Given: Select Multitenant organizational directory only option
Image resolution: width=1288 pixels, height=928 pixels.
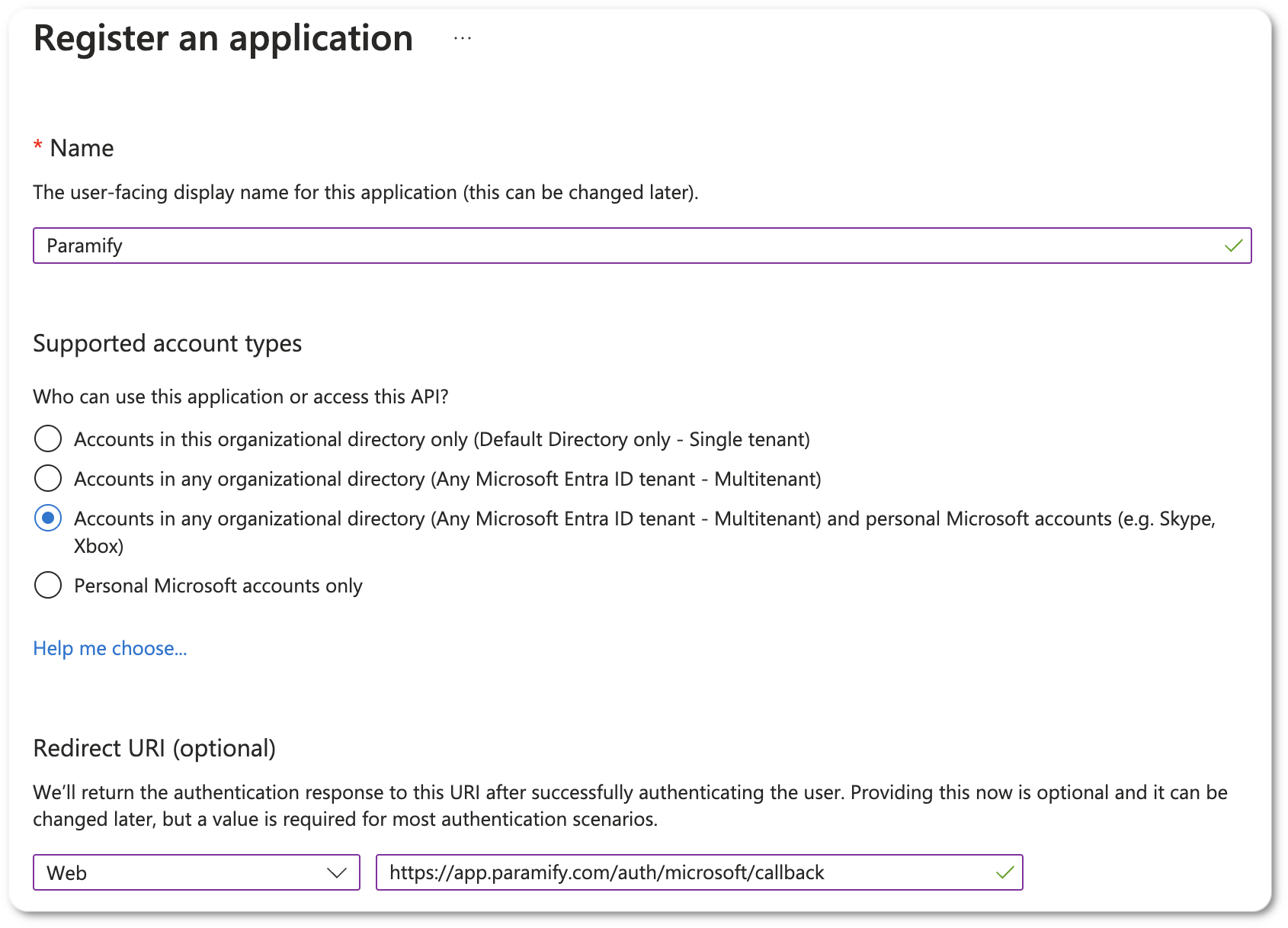Looking at the screenshot, I should point(48,478).
